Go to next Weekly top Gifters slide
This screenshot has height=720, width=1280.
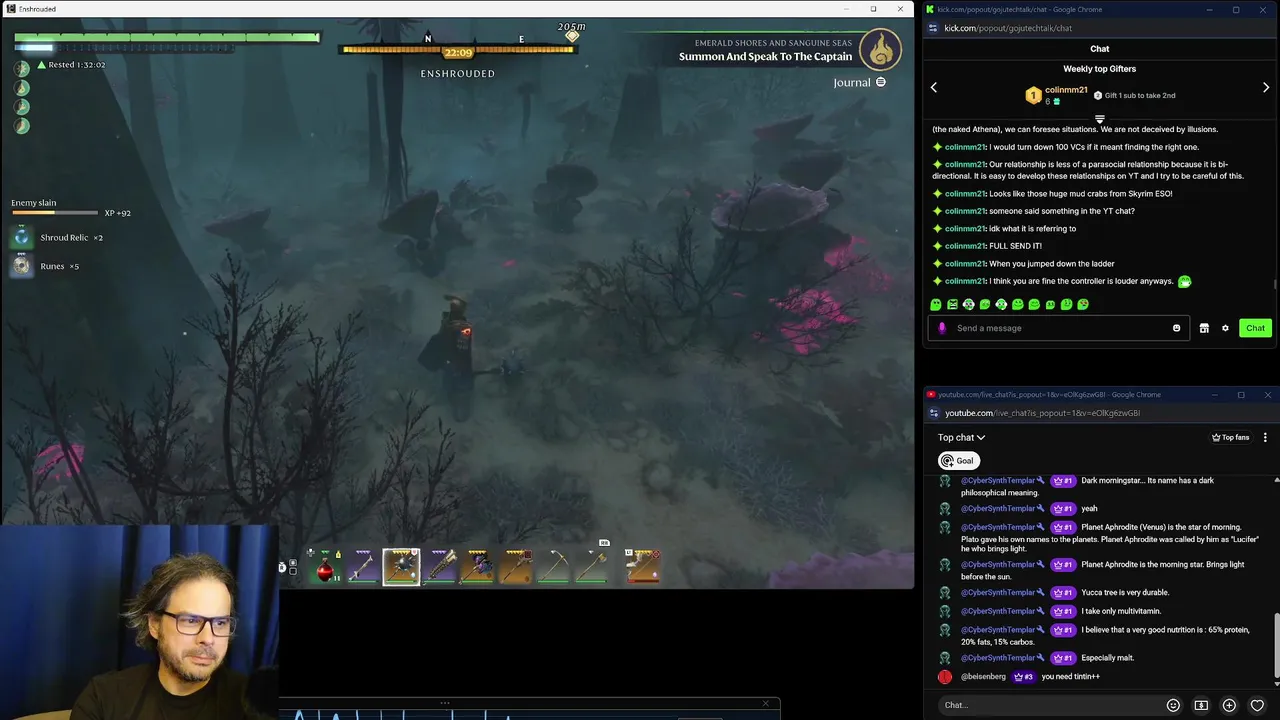pyautogui.click(x=1266, y=88)
